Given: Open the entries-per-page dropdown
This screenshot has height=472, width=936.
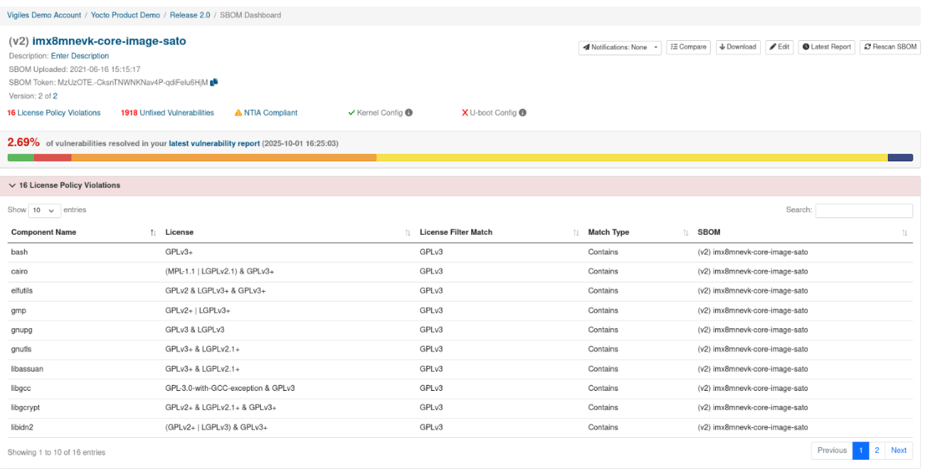Looking at the screenshot, I should 45,211.
